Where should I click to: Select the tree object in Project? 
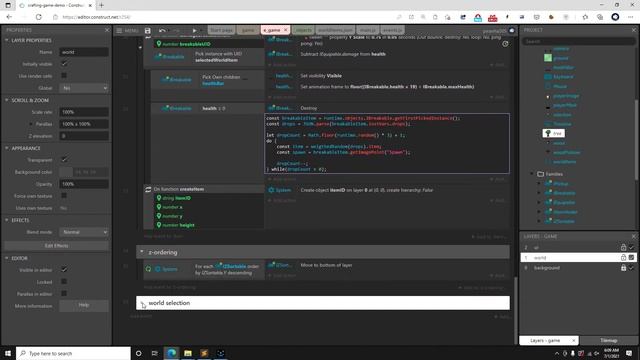click(x=554, y=133)
